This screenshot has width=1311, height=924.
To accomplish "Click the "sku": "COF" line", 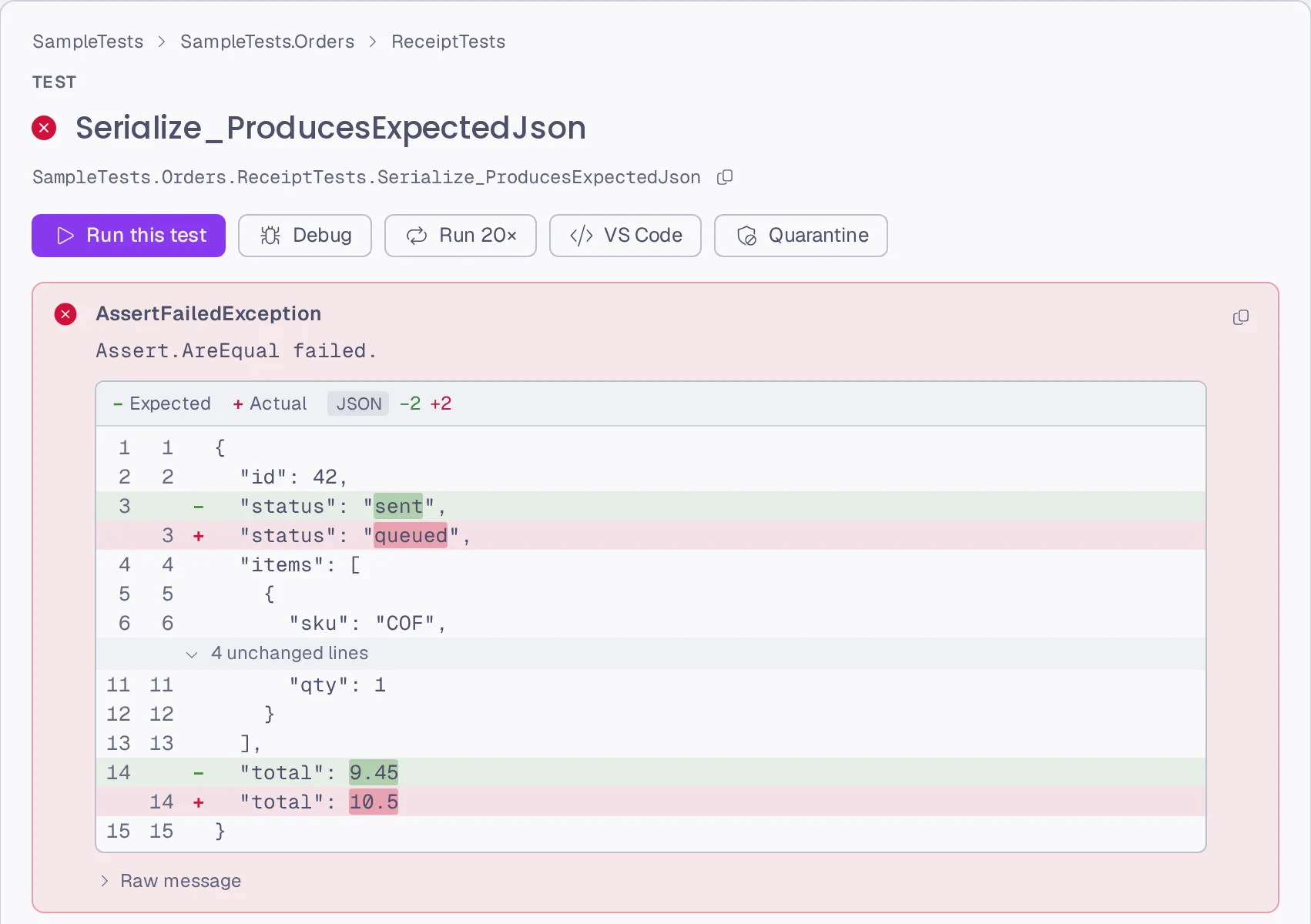I will pos(651,624).
